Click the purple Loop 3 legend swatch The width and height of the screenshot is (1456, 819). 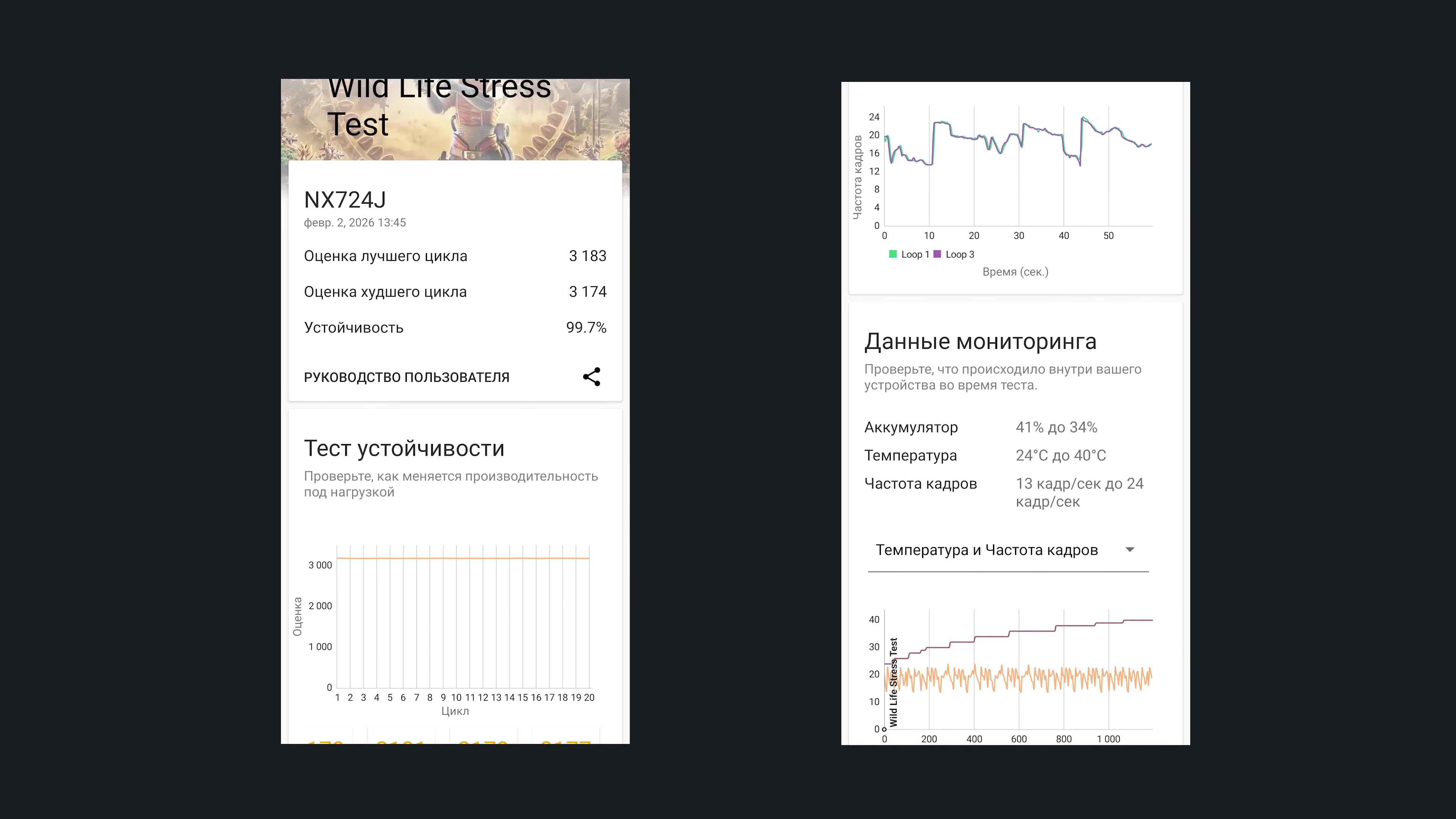(x=937, y=254)
